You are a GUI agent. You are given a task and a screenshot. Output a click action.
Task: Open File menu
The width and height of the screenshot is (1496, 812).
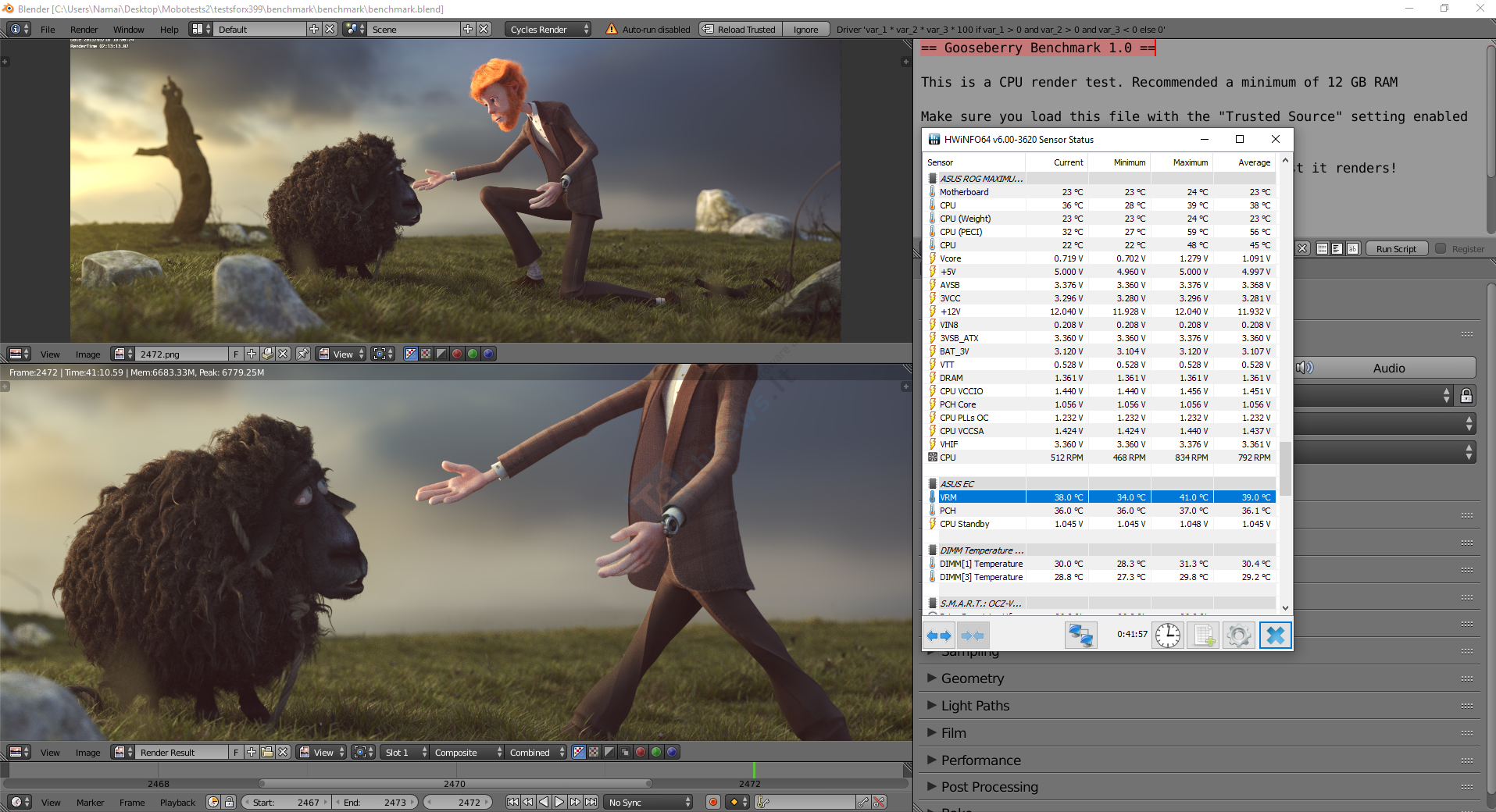coord(48,29)
